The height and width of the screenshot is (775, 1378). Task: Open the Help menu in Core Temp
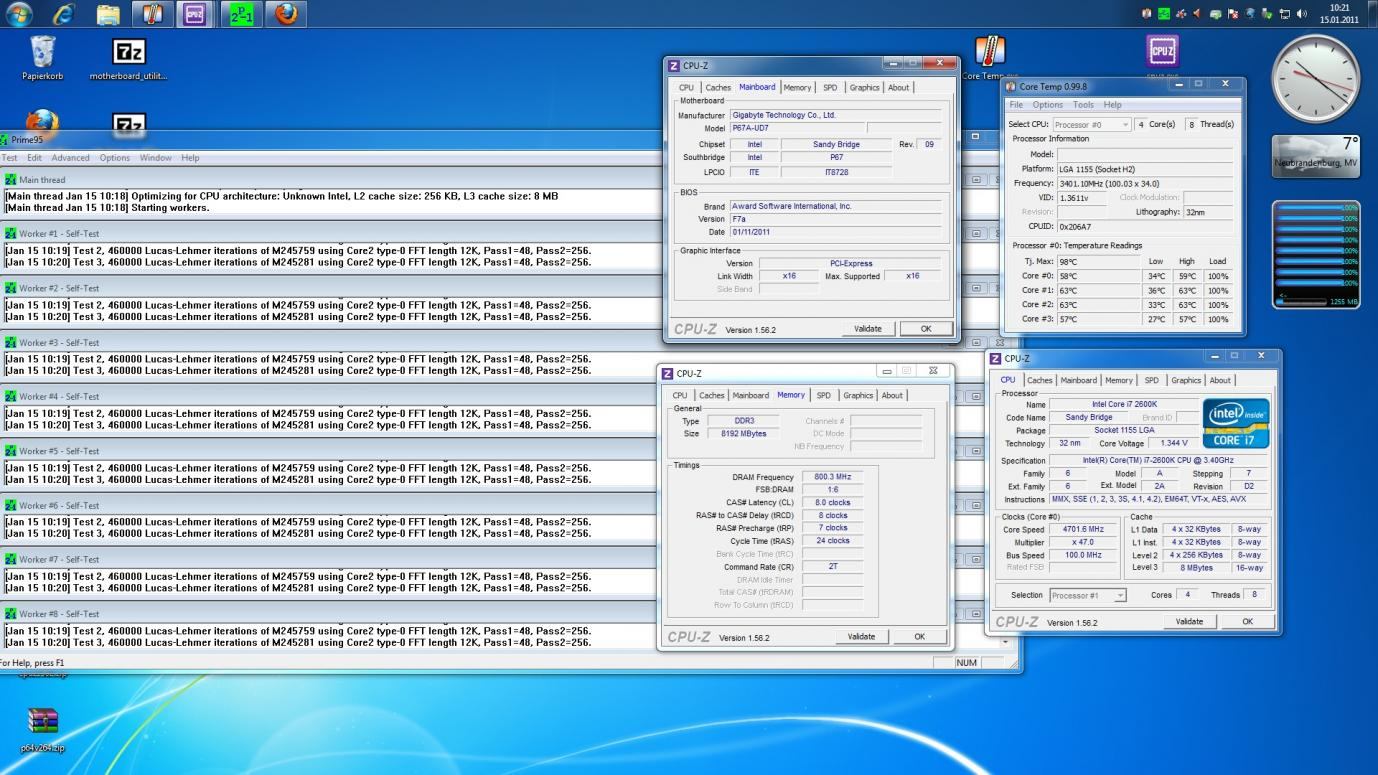click(x=1112, y=104)
